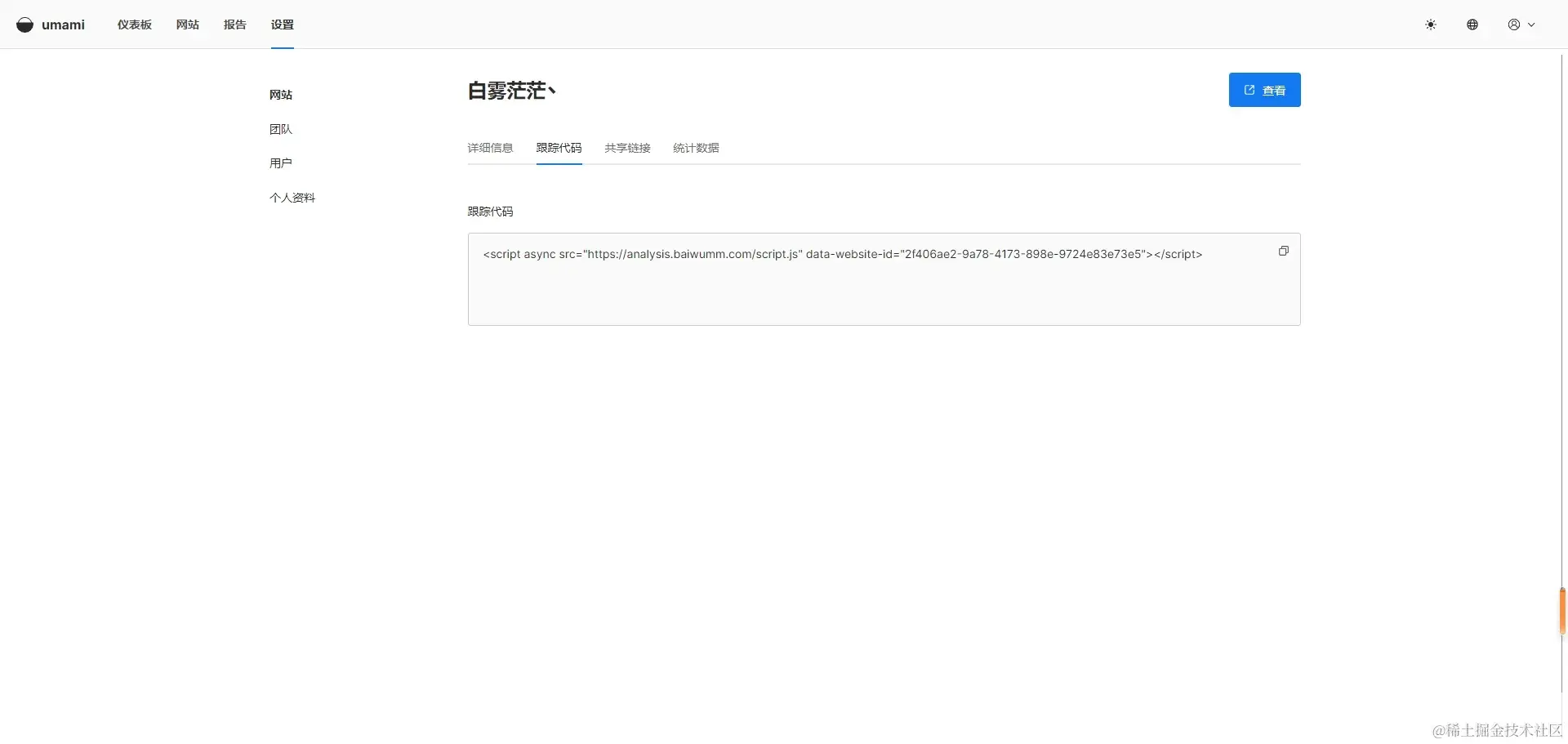1568x744 pixels.
Task: Toggle the light/dark theme sun icon
Action: coord(1431,25)
